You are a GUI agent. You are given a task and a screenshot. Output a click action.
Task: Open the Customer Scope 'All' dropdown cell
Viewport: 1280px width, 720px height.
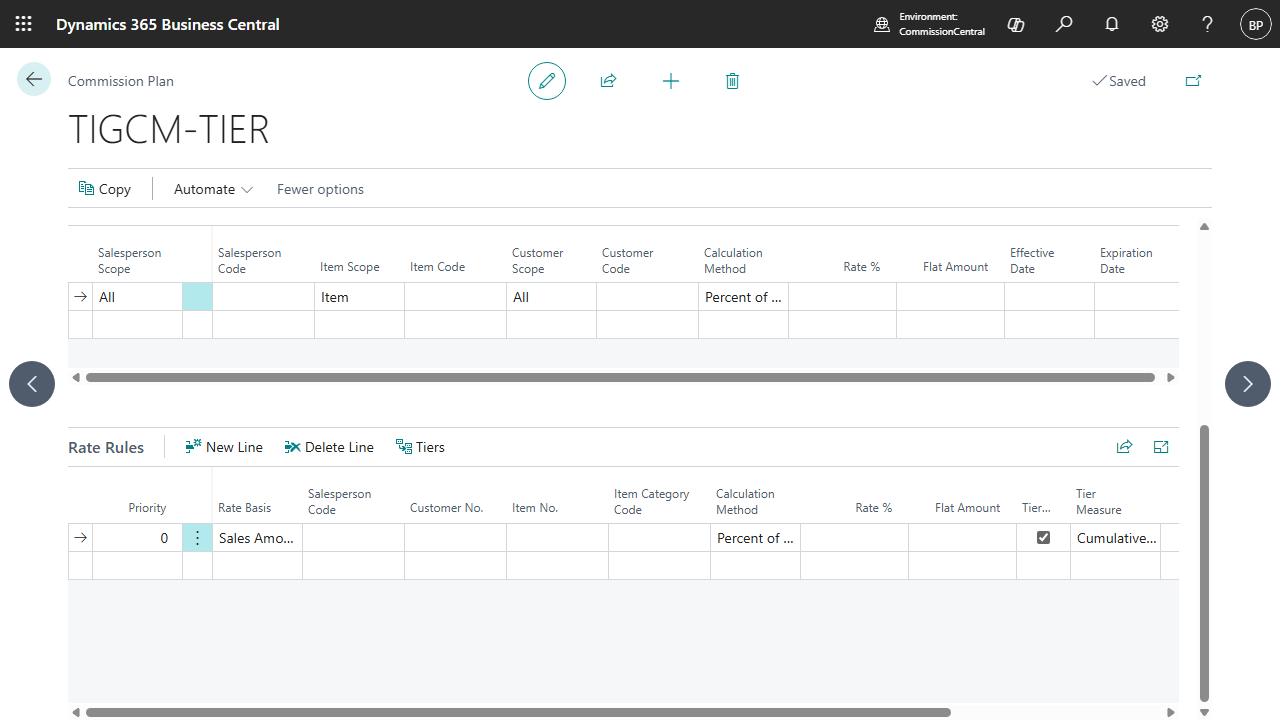(552, 297)
